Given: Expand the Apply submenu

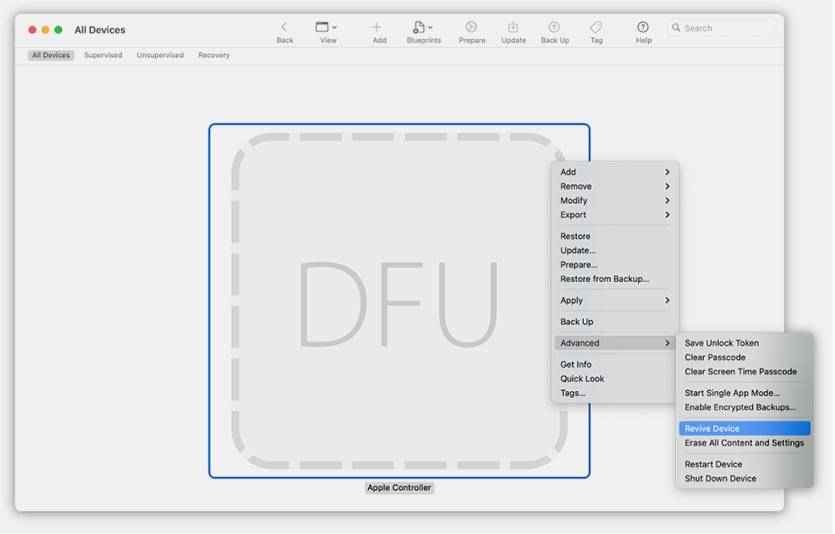Looking at the screenshot, I should [x=614, y=300].
